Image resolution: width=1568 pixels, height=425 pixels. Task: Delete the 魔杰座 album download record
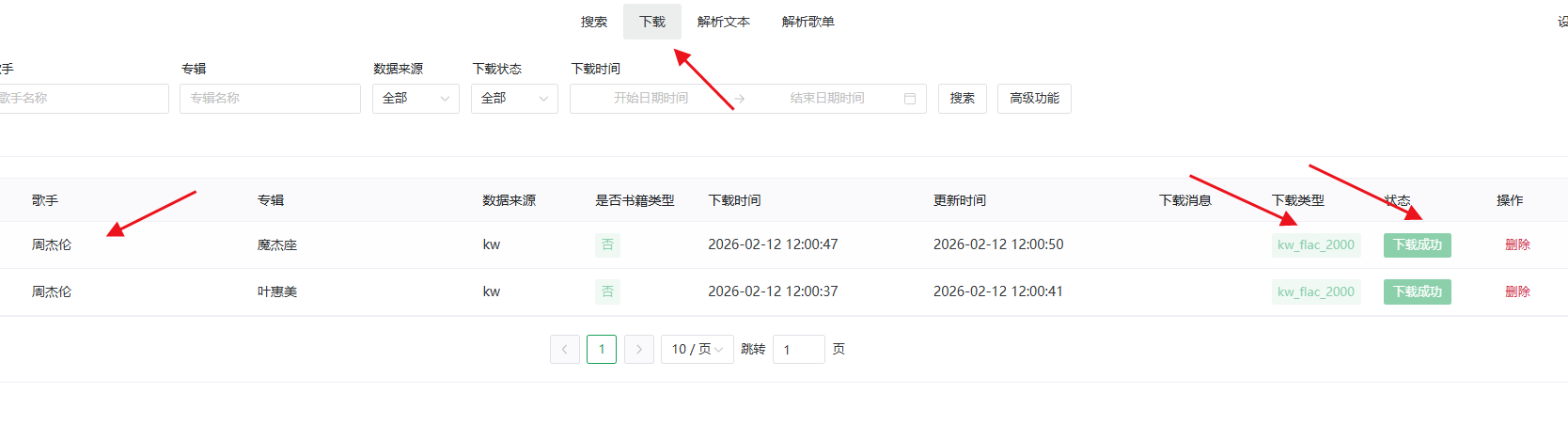tap(1517, 244)
